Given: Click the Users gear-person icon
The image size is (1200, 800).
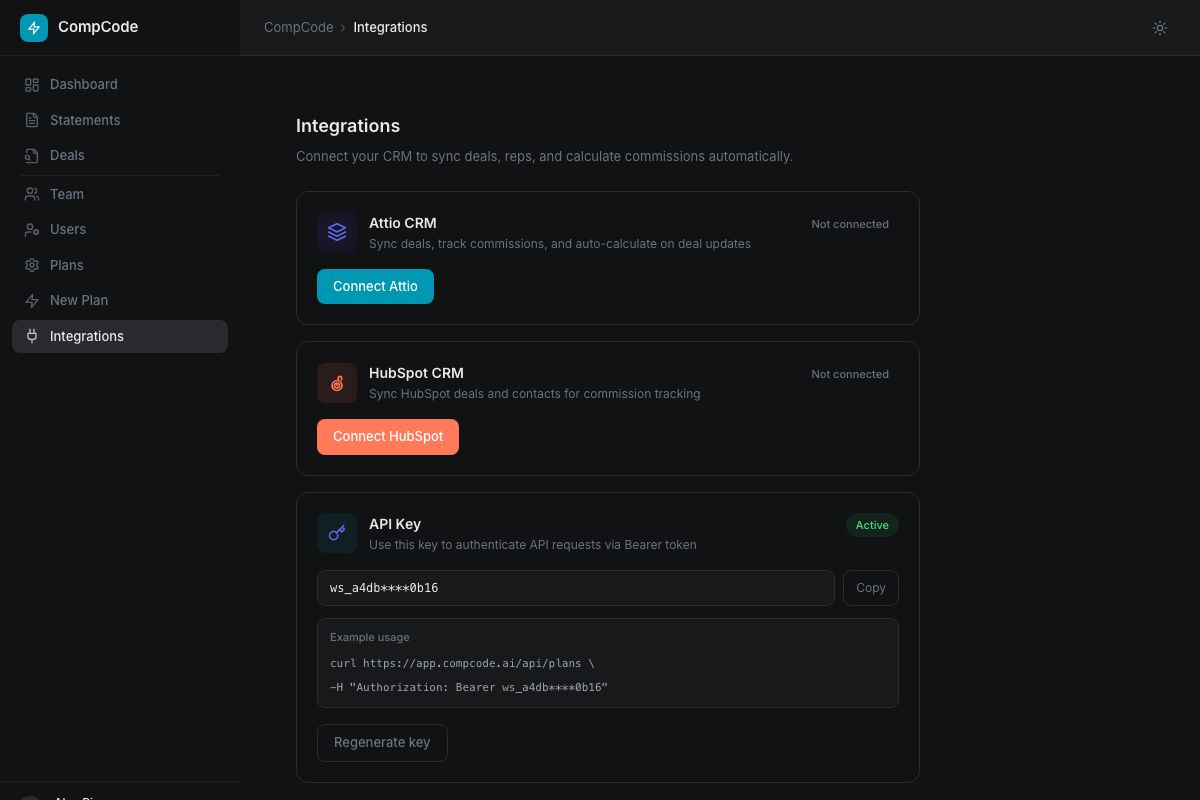Looking at the screenshot, I should point(32,230).
